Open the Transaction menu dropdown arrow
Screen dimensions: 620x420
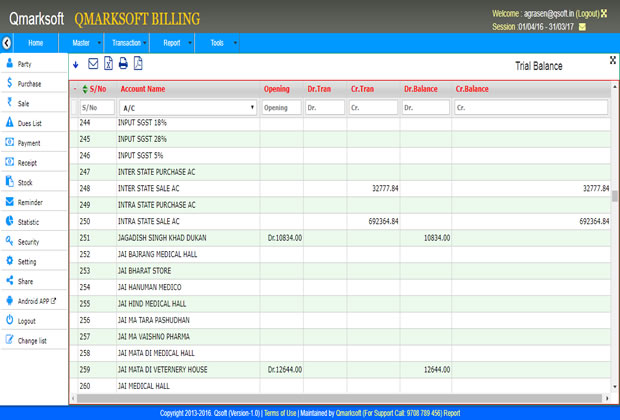pos(145,43)
